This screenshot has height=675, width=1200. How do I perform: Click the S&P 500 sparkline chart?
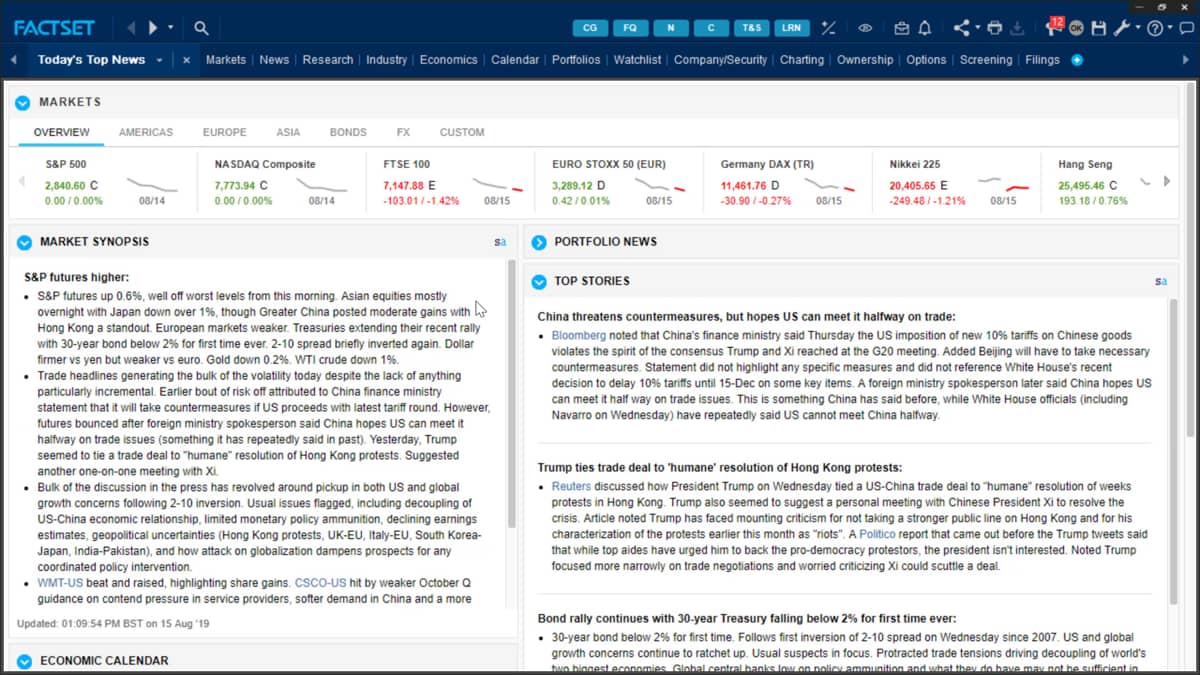(x=152, y=184)
